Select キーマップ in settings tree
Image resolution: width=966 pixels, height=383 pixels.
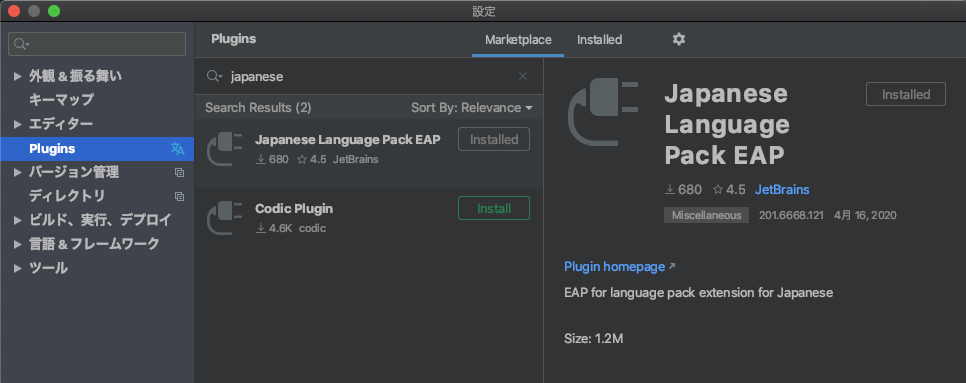[62, 100]
